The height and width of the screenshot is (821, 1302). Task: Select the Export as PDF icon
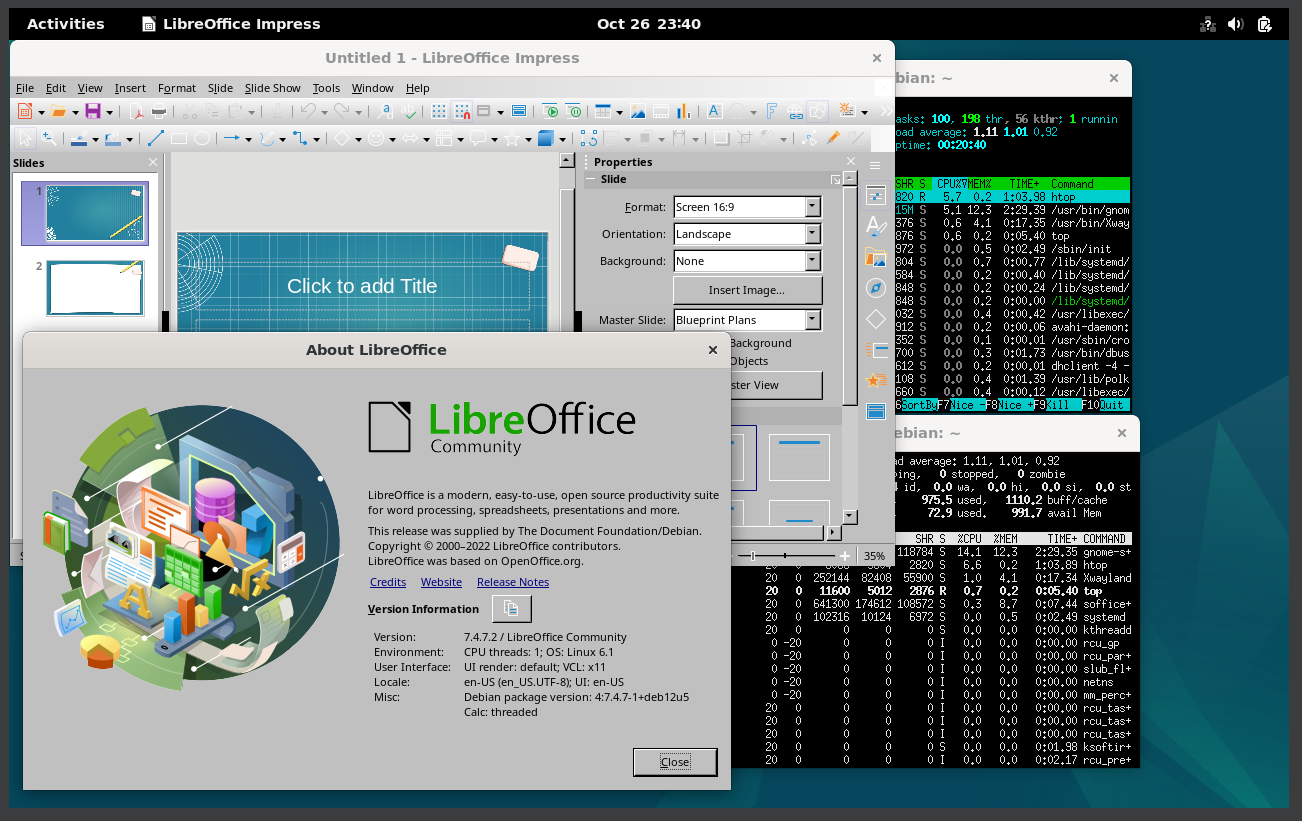tap(138, 111)
